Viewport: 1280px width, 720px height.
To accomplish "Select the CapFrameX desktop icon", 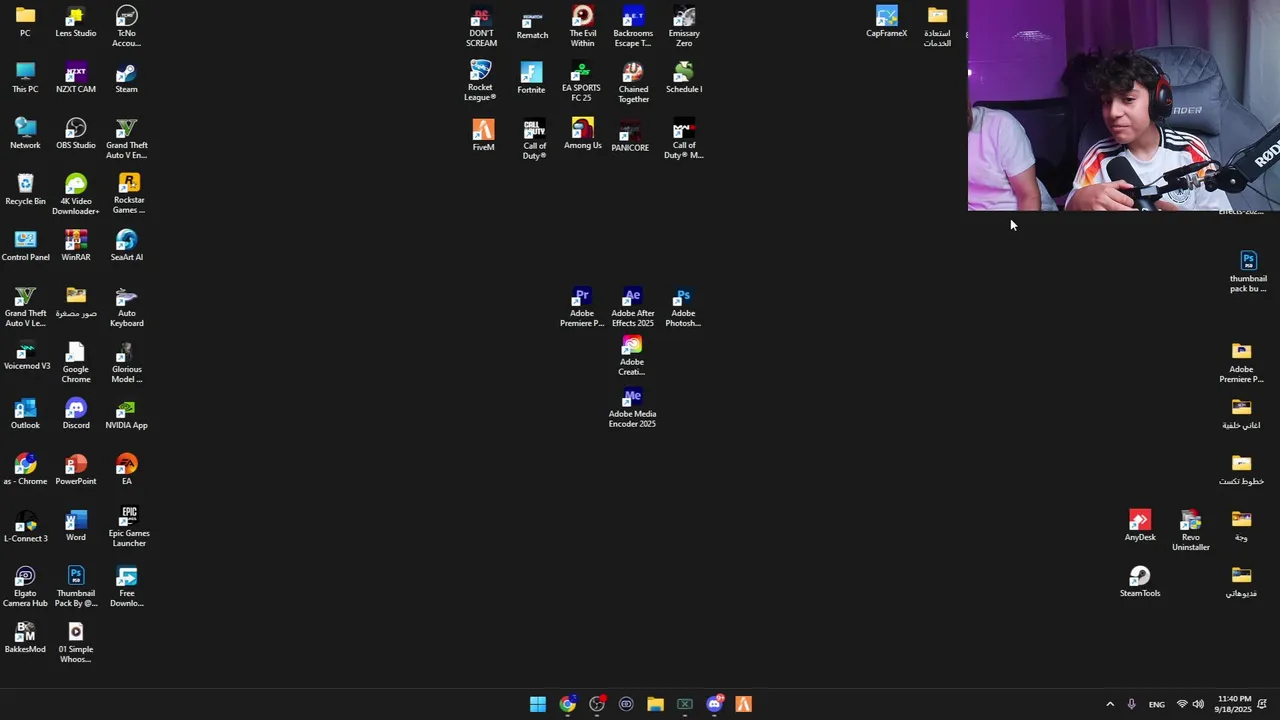I will [x=886, y=22].
